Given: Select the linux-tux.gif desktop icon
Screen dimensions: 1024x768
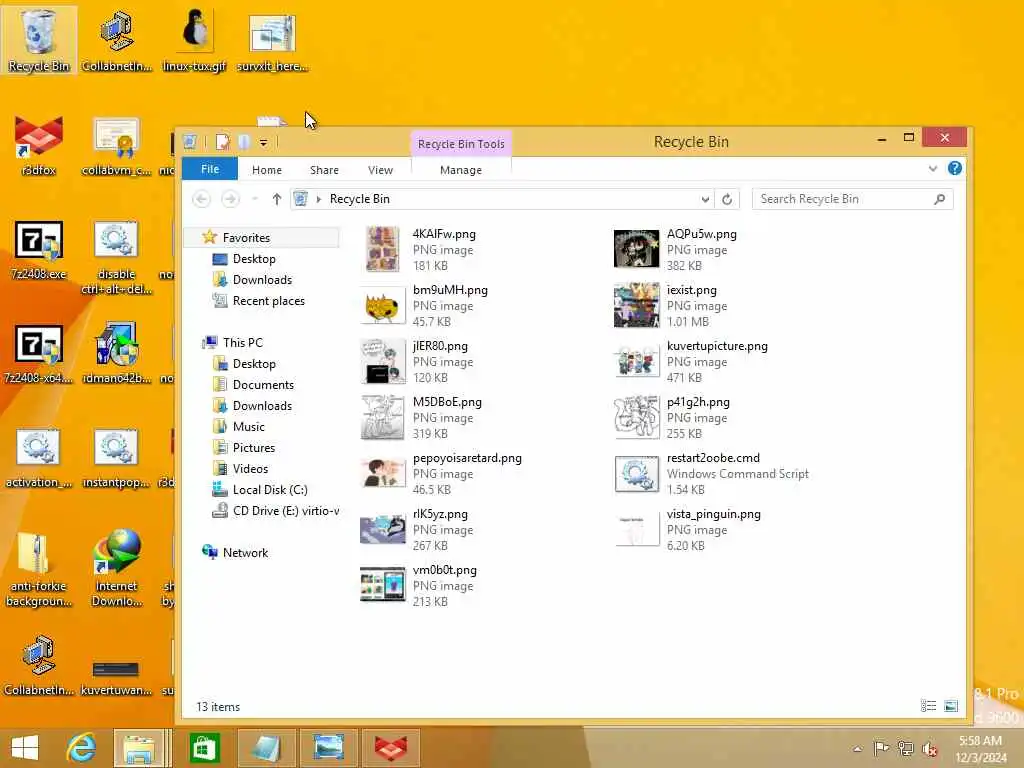Looking at the screenshot, I should tap(194, 40).
